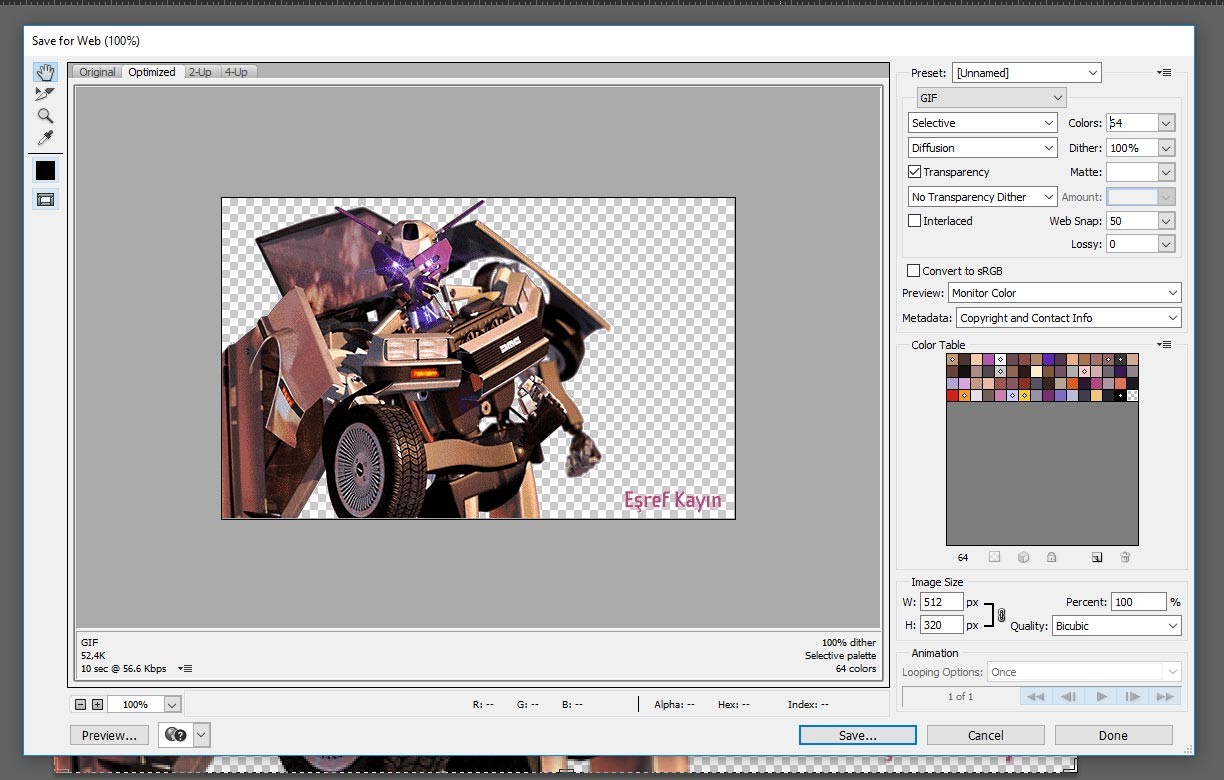
Task: Open the Quality Bicubic dropdown
Action: [1116, 626]
